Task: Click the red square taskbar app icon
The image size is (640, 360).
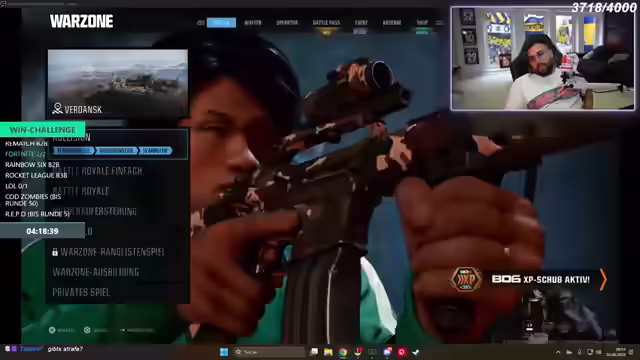Action: 402,352
